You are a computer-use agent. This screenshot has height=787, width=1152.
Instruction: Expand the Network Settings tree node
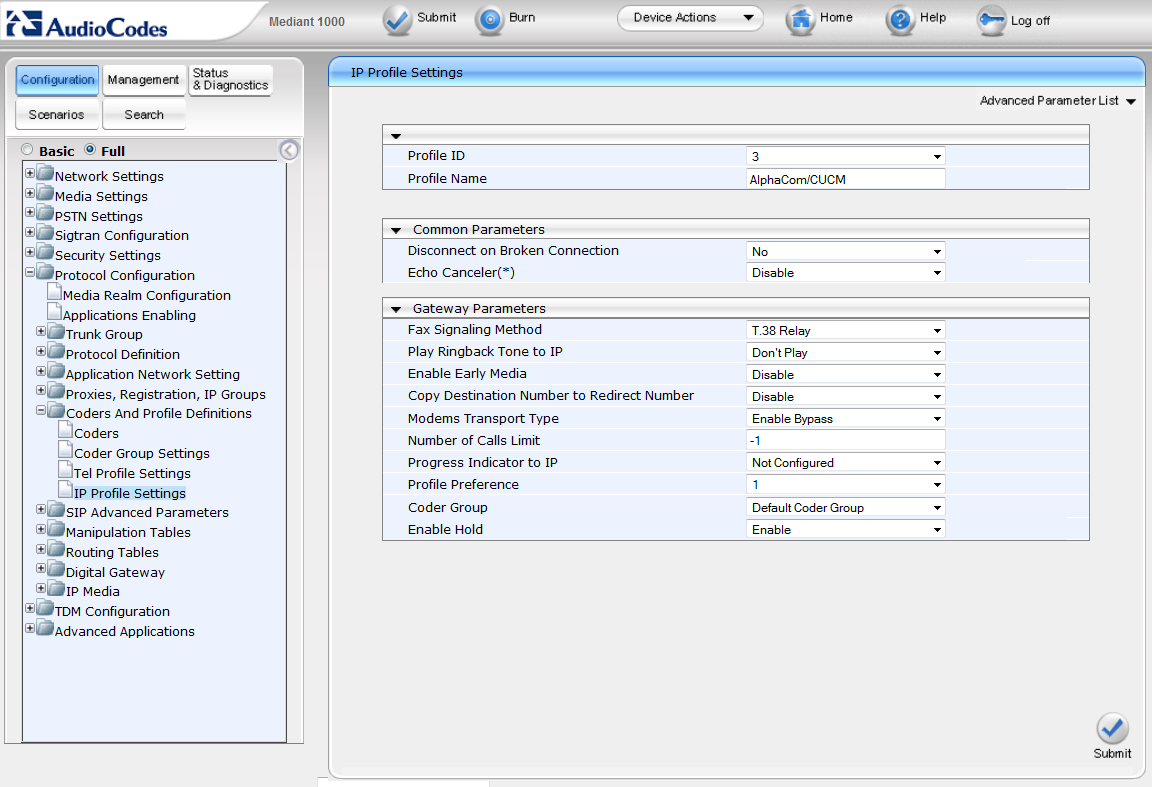click(30, 175)
